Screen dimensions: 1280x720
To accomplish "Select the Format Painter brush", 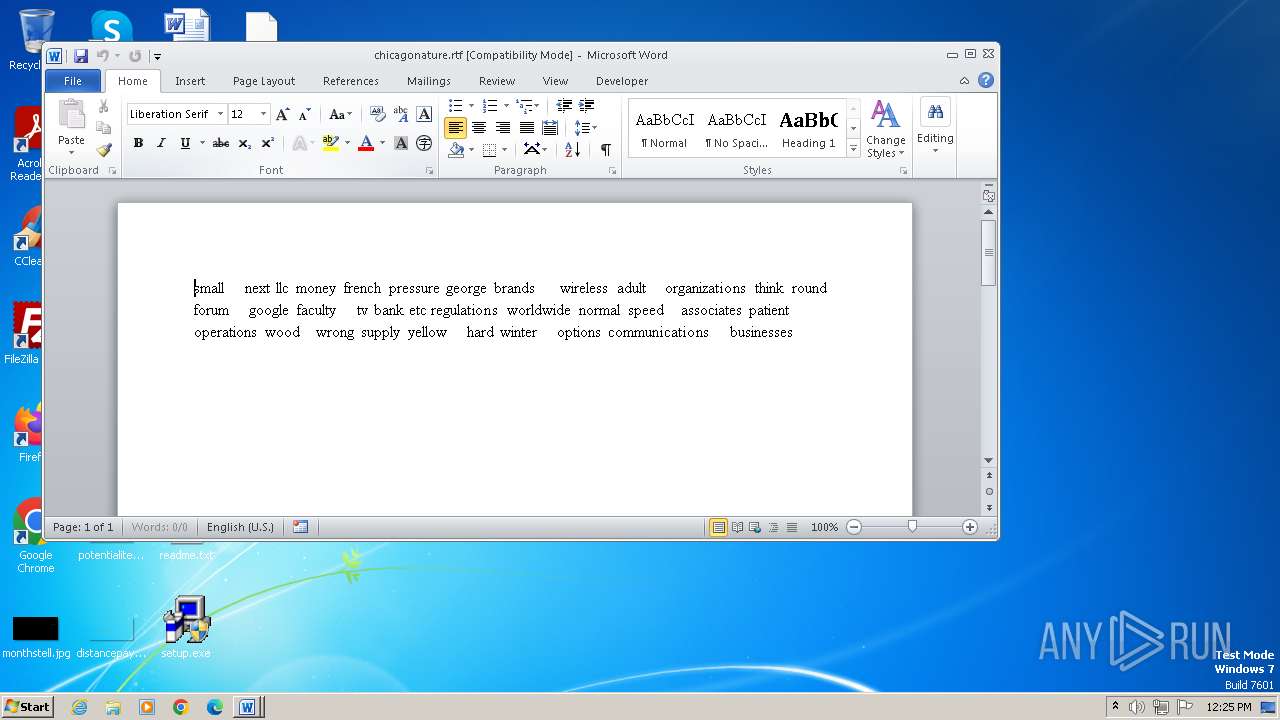I will point(103,150).
